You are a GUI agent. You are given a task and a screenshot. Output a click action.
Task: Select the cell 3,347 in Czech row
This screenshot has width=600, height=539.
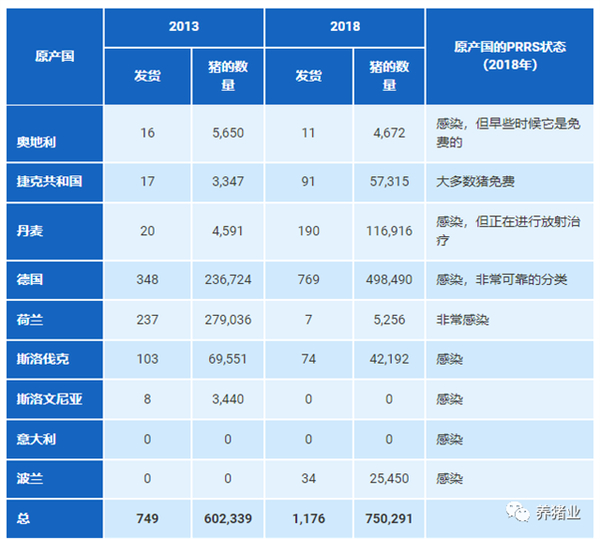(228, 181)
